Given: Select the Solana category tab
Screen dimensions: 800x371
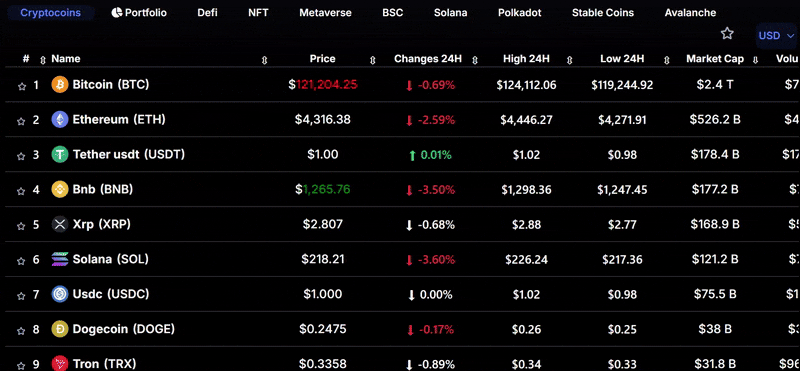Looking at the screenshot, I should (451, 13).
